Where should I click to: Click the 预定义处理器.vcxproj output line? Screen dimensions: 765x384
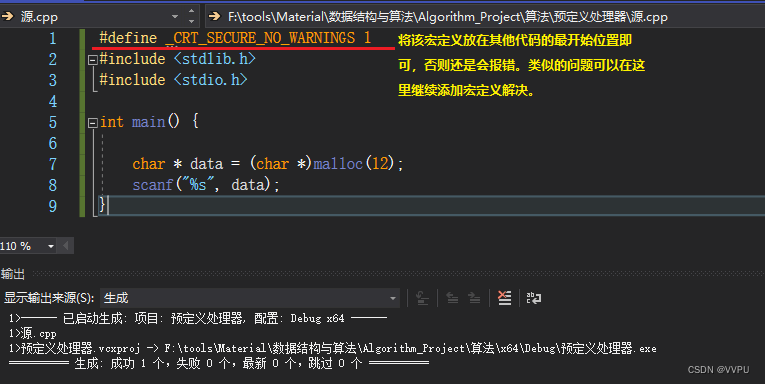coord(332,348)
